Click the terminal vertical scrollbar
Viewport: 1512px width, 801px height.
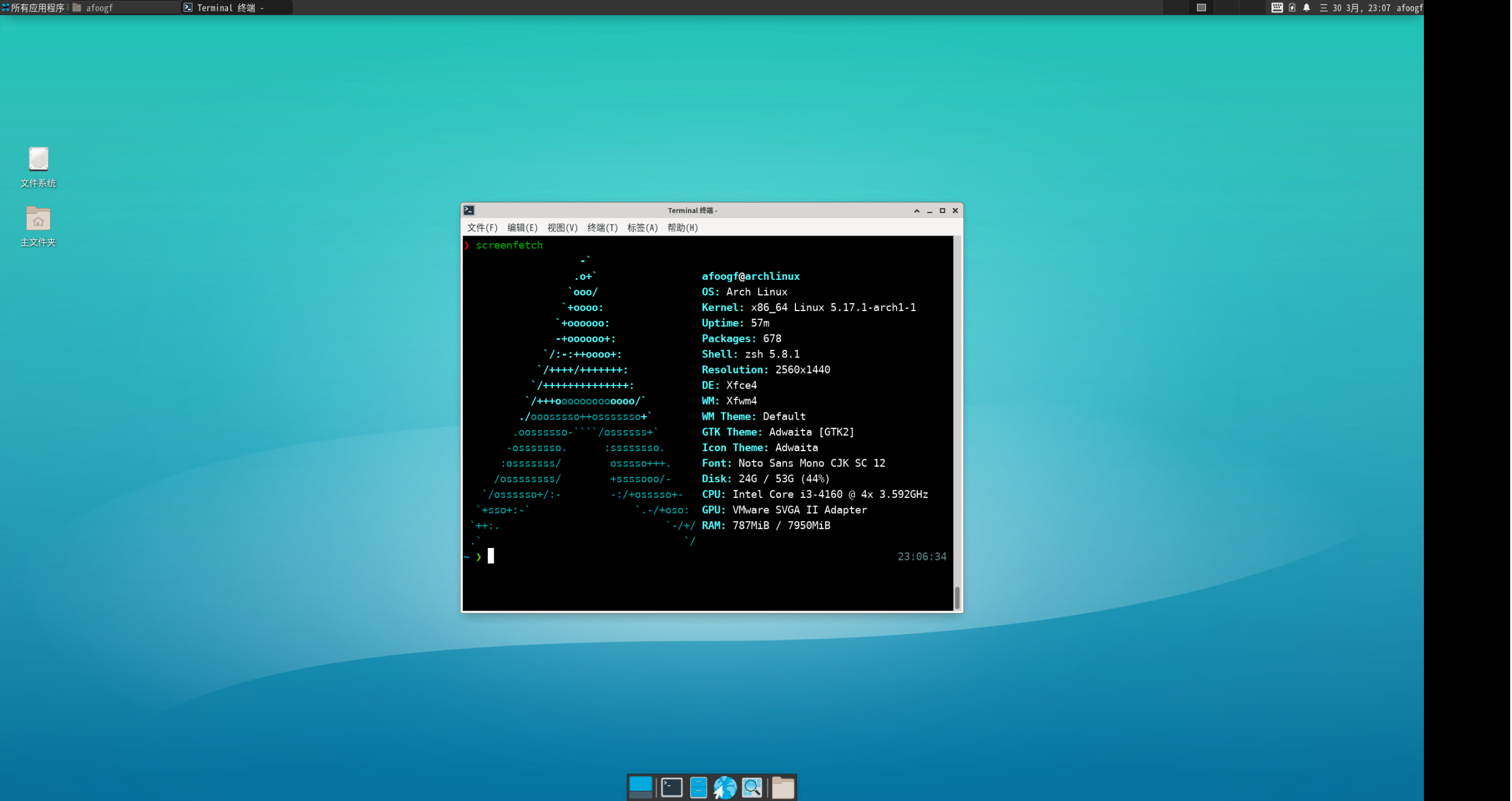(x=957, y=597)
